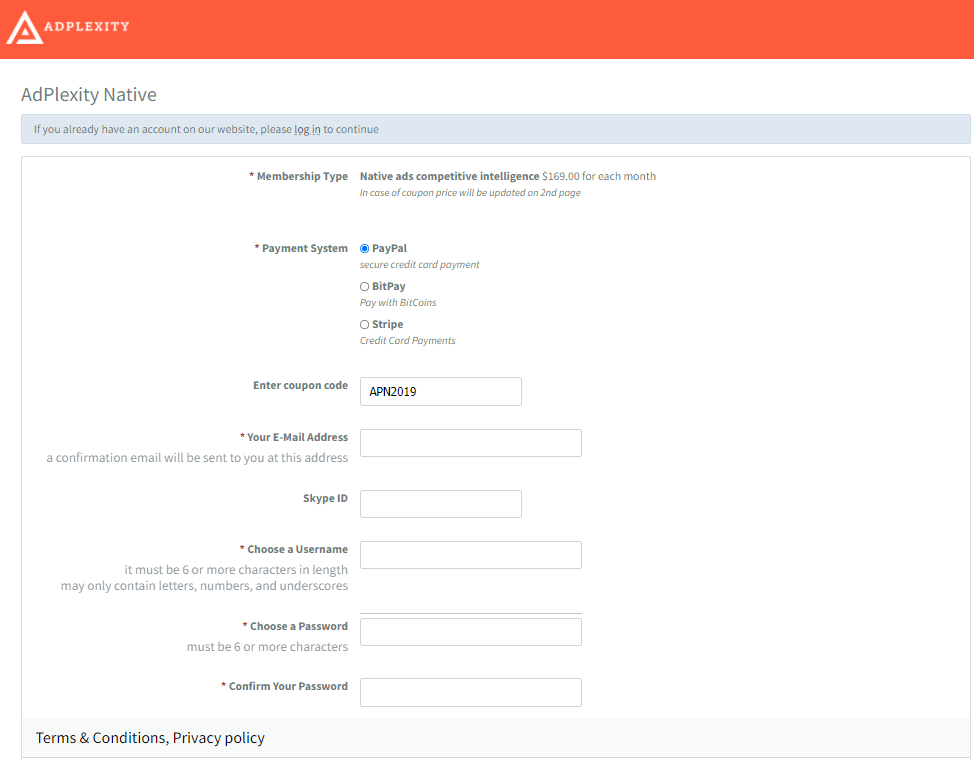The width and height of the screenshot is (974, 760).
Task: Click the "Credit Card Payments" description
Action: (x=407, y=341)
